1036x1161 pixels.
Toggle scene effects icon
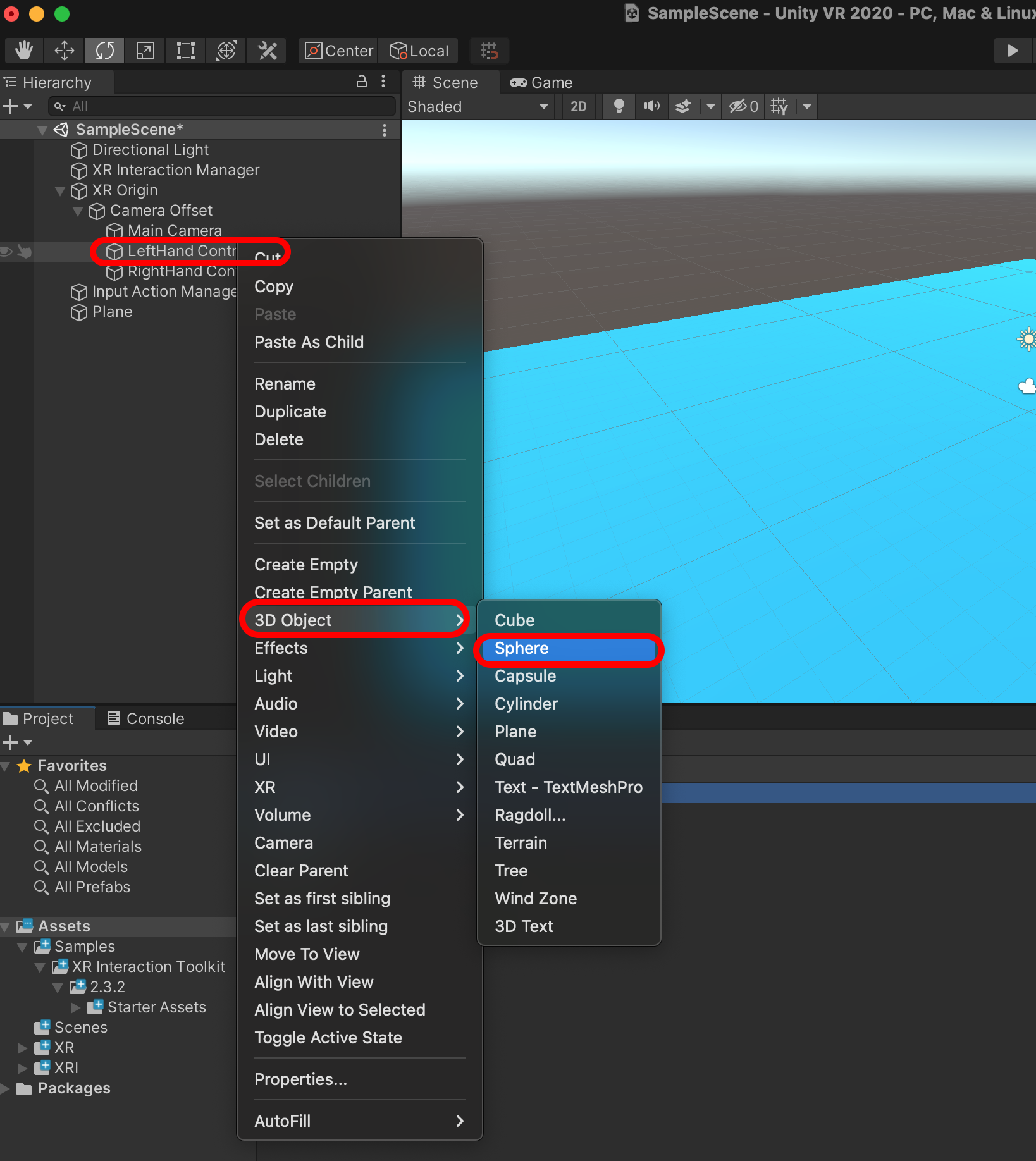(683, 106)
